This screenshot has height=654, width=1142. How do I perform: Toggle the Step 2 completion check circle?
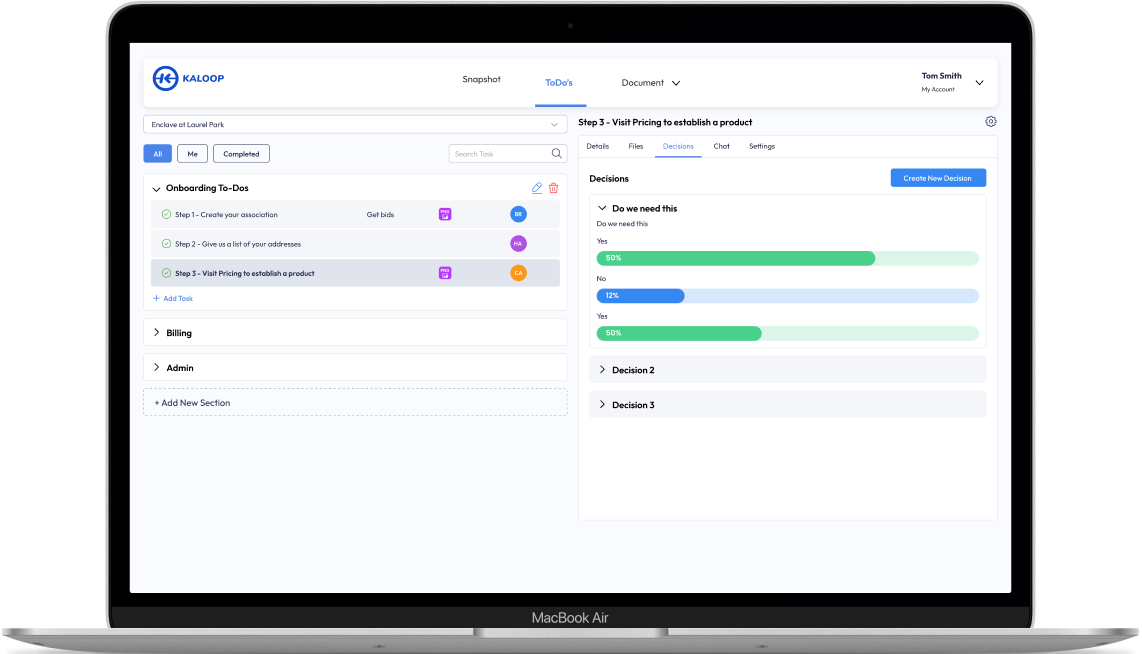click(x=166, y=244)
